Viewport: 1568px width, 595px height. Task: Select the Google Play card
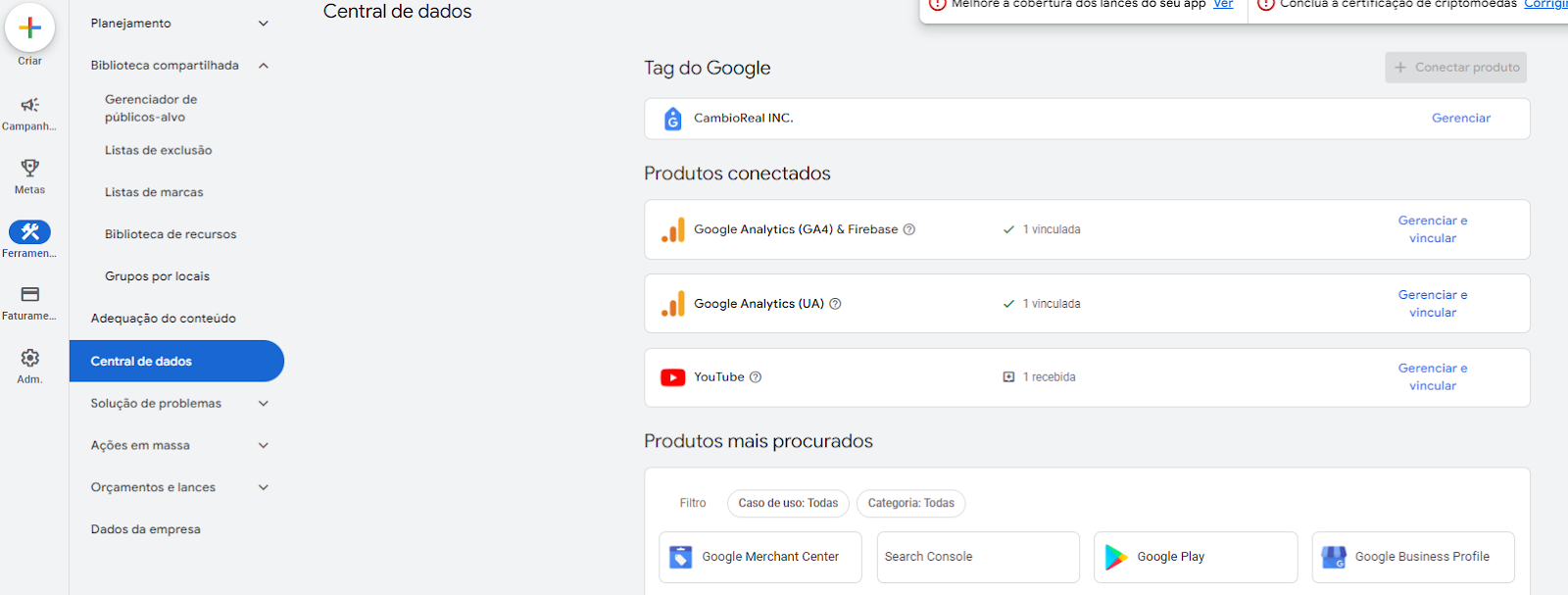pos(1196,557)
